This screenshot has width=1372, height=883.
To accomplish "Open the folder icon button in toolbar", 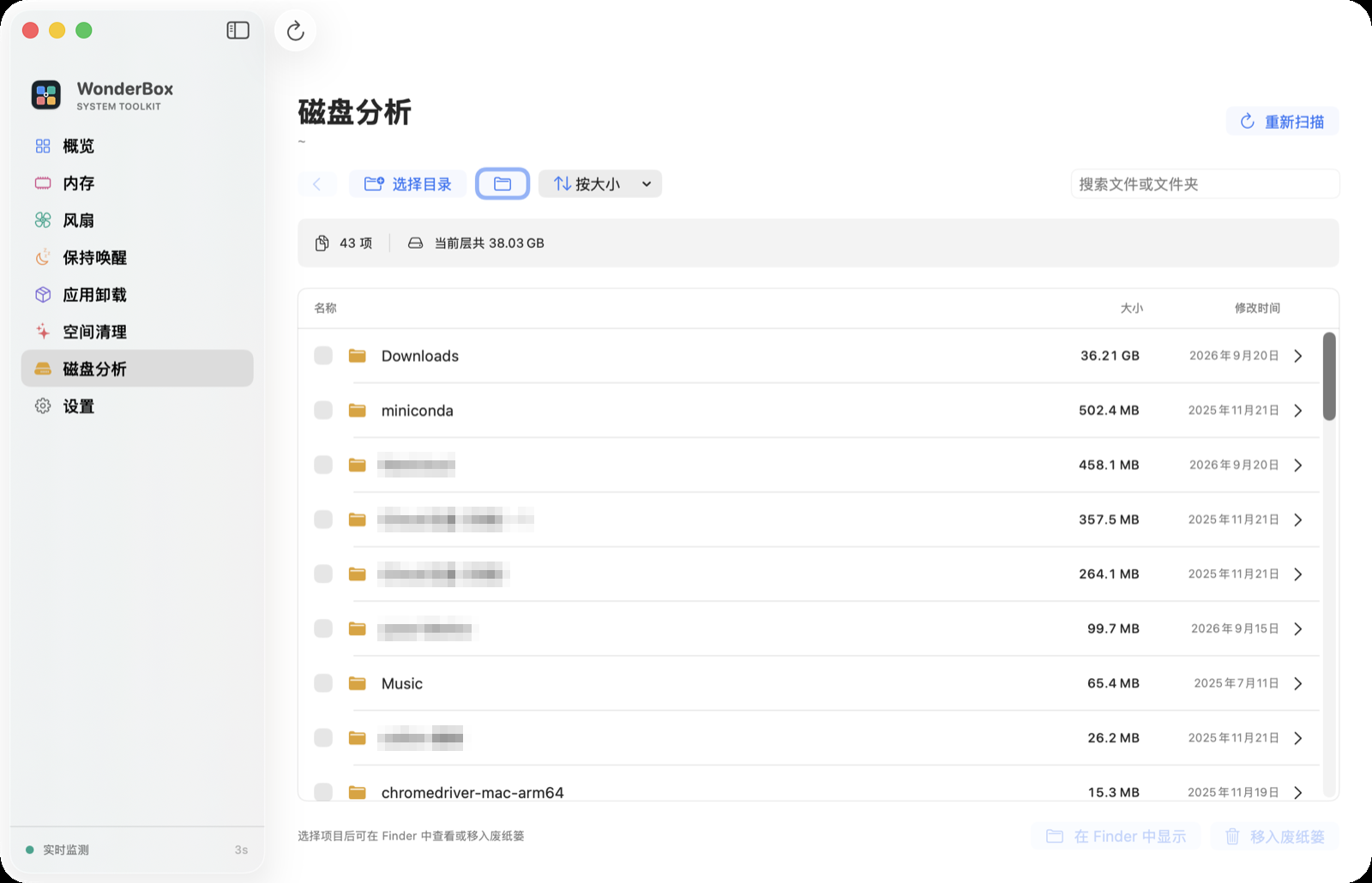I will click(x=502, y=184).
